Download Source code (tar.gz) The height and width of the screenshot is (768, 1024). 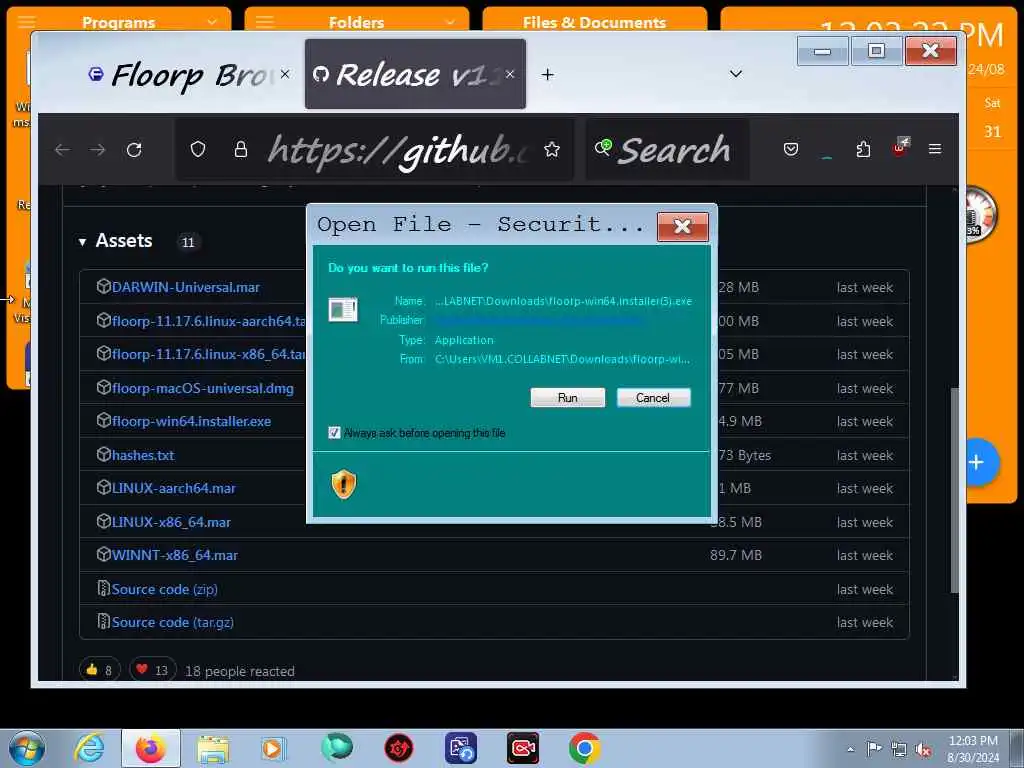click(x=172, y=622)
